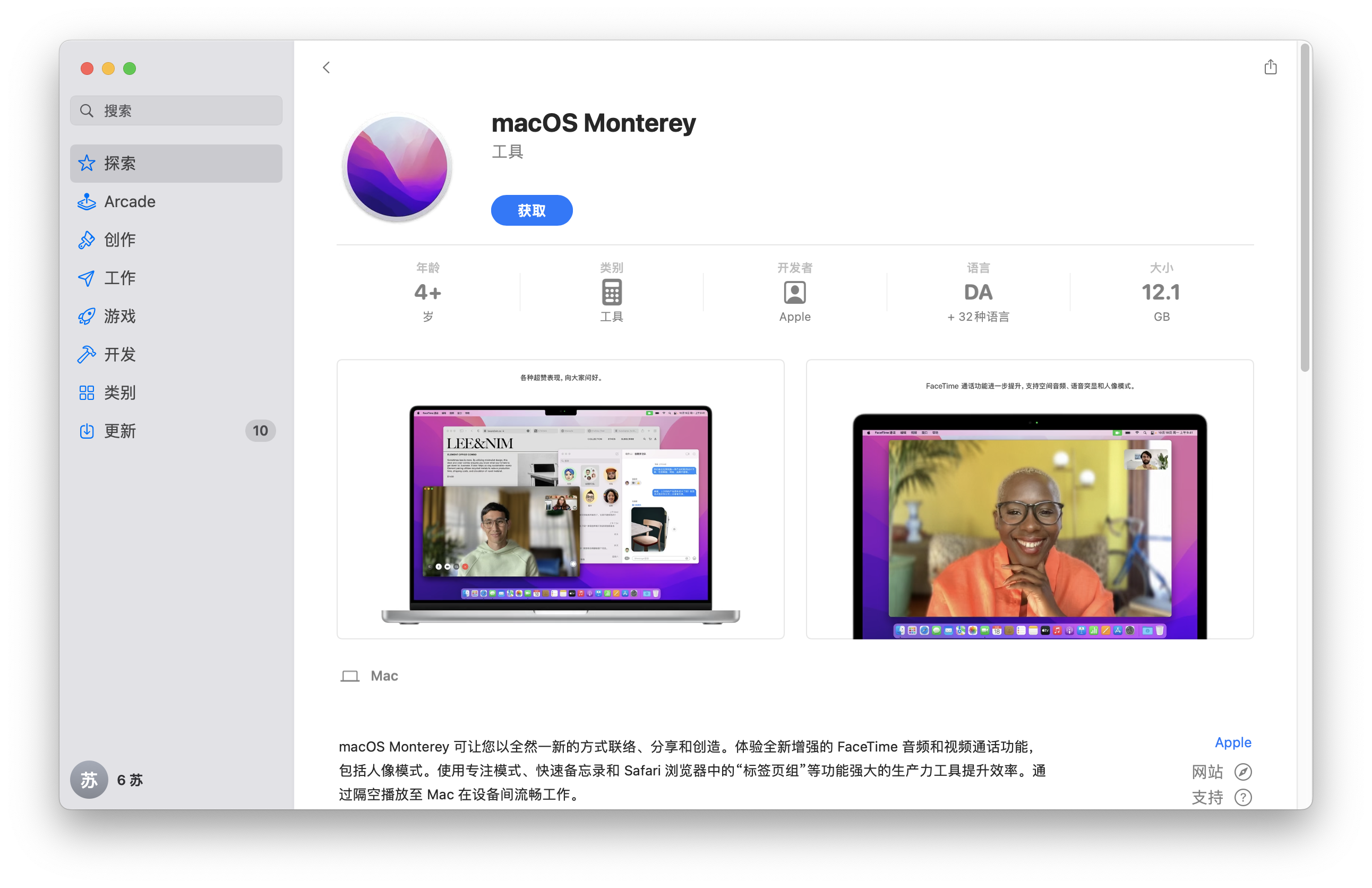This screenshot has width=1372, height=888.
Task: Click the back chevron arrow
Action: pyautogui.click(x=327, y=67)
